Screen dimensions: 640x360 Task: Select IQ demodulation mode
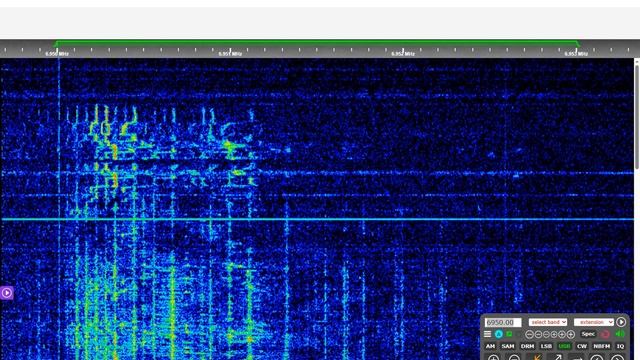[620, 346]
